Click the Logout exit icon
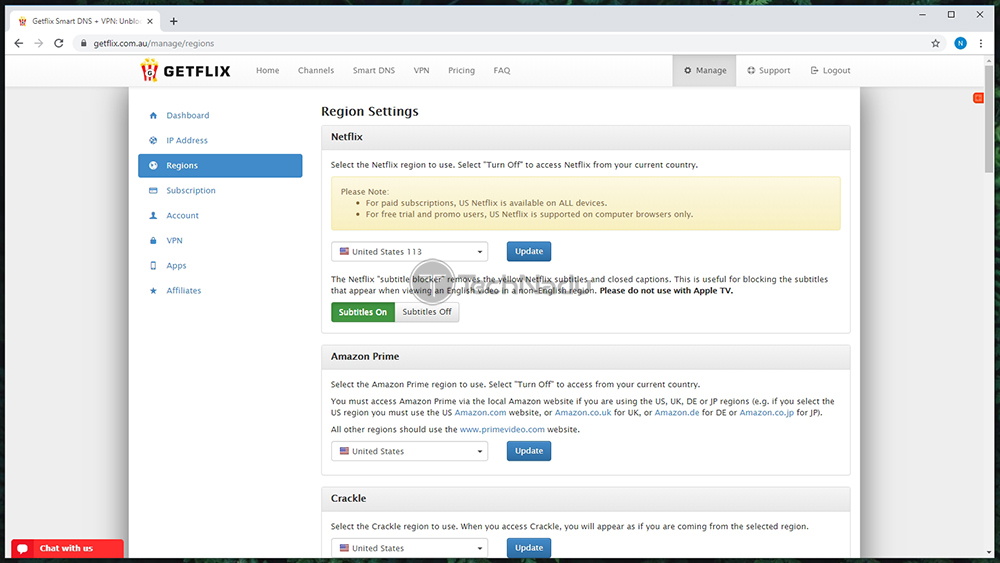The image size is (1000, 563). pyautogui.click(x=814, y=70)
